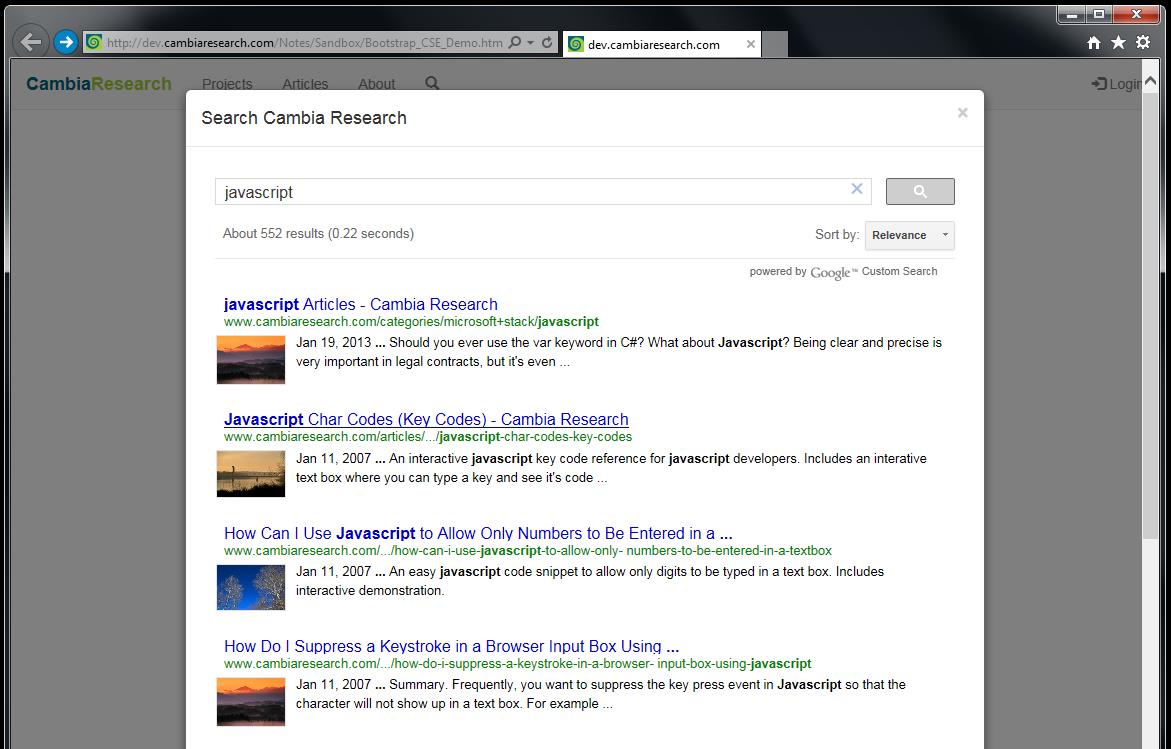This screenshot has height=749, width=1171.
Task: Click the thumbnail for the javascript Articles result
Action: [x=251, y=360]
